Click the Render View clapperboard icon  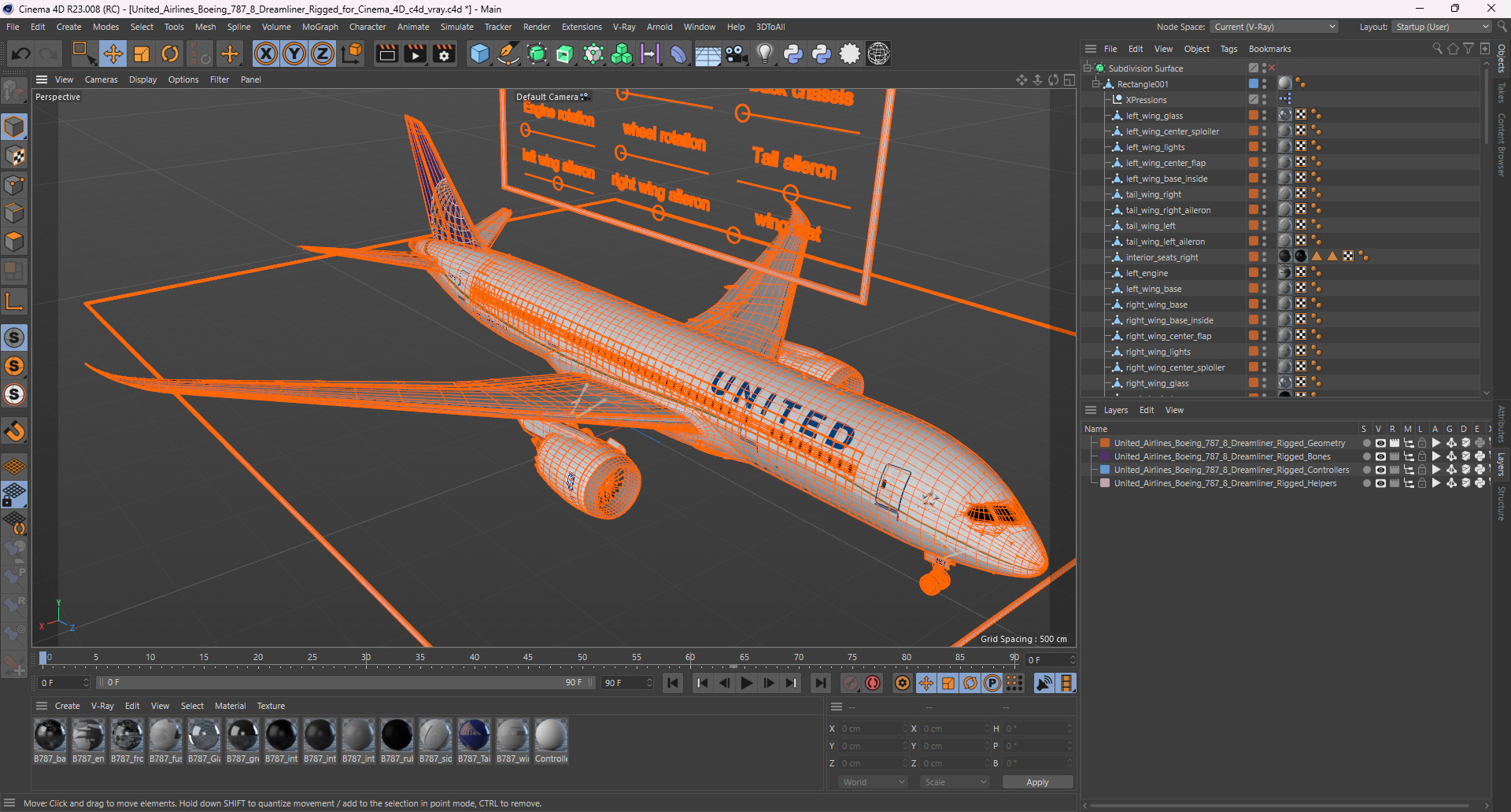point(386,54)
